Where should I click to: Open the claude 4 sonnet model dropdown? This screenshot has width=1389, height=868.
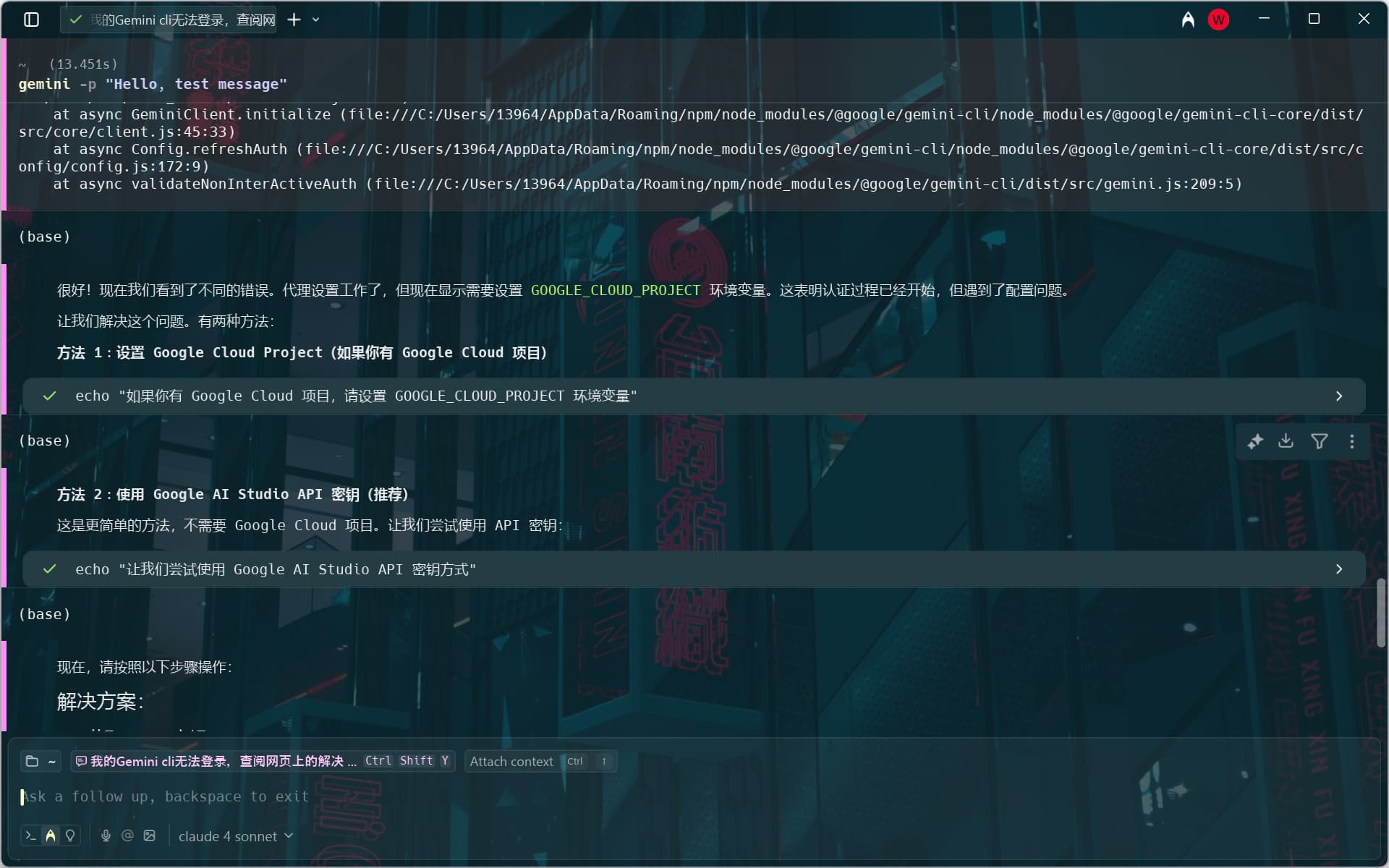236,836
